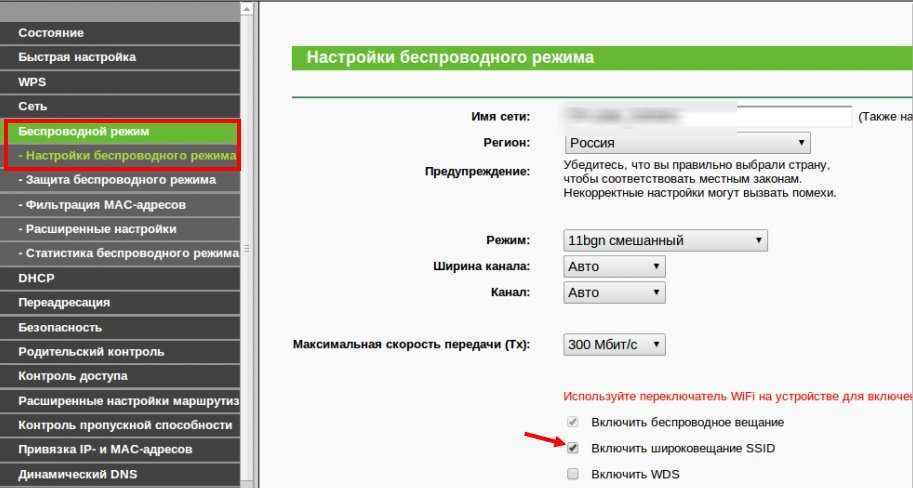Viewport: 913px width, 488px height.
Task: Open Привязка IP- и MAC-адресов section
Action: 119,450
